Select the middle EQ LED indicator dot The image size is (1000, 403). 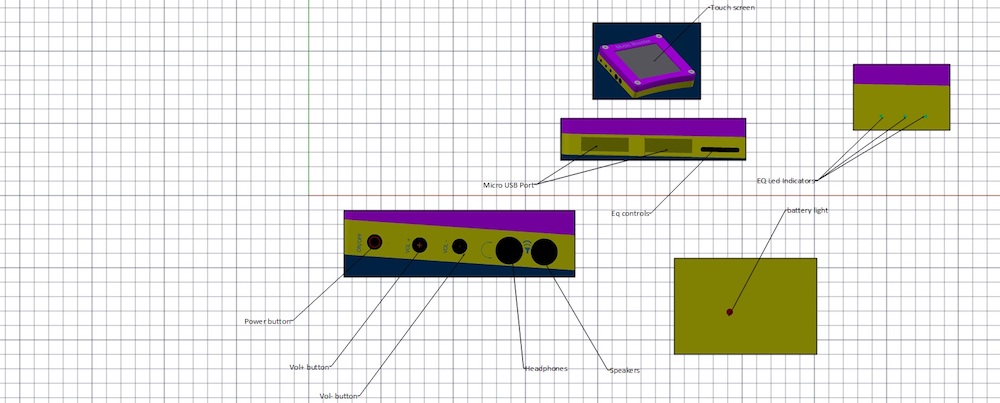pos(905,118)
